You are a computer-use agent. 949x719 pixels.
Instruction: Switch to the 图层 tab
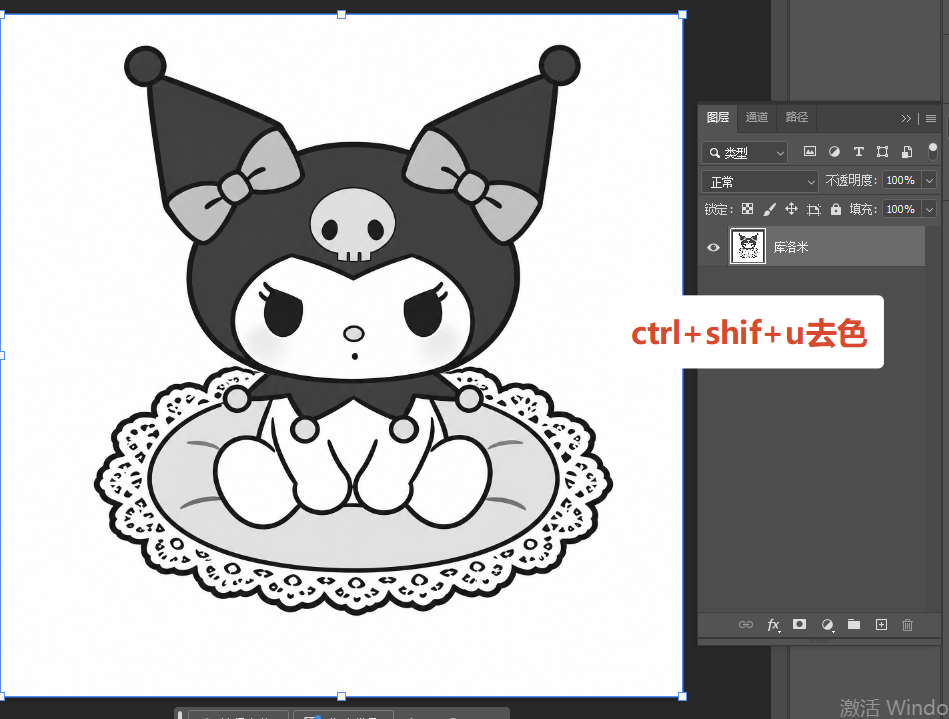(x=717, y=117)
